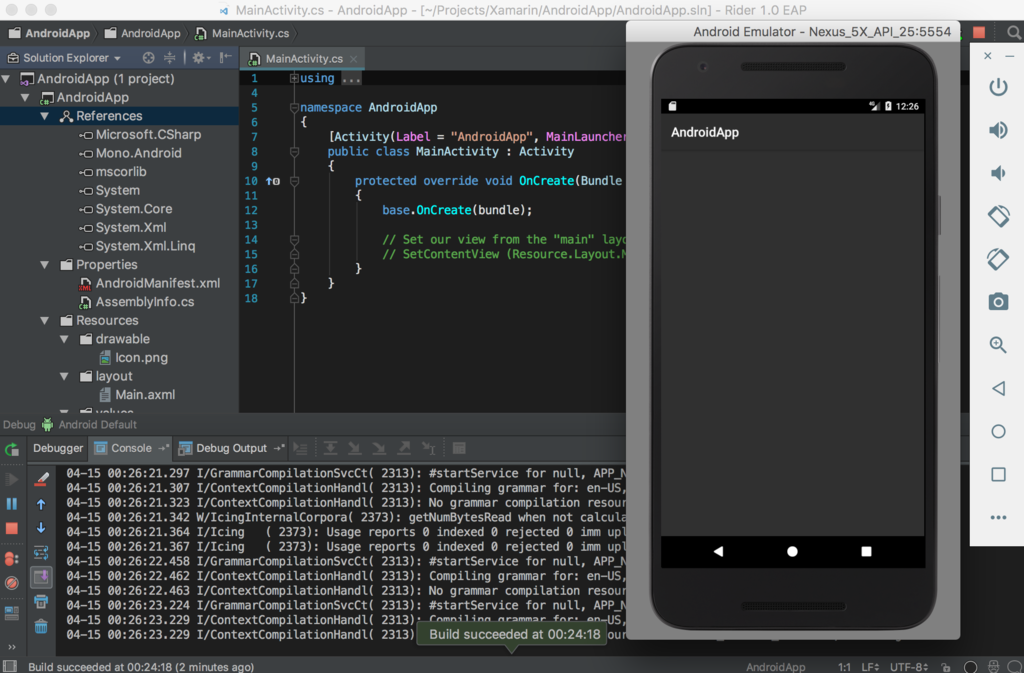Tap the back button on the phone screen
Image resolution: width=1024 pixels, height=673 pixels.
(x=718, y=552)
